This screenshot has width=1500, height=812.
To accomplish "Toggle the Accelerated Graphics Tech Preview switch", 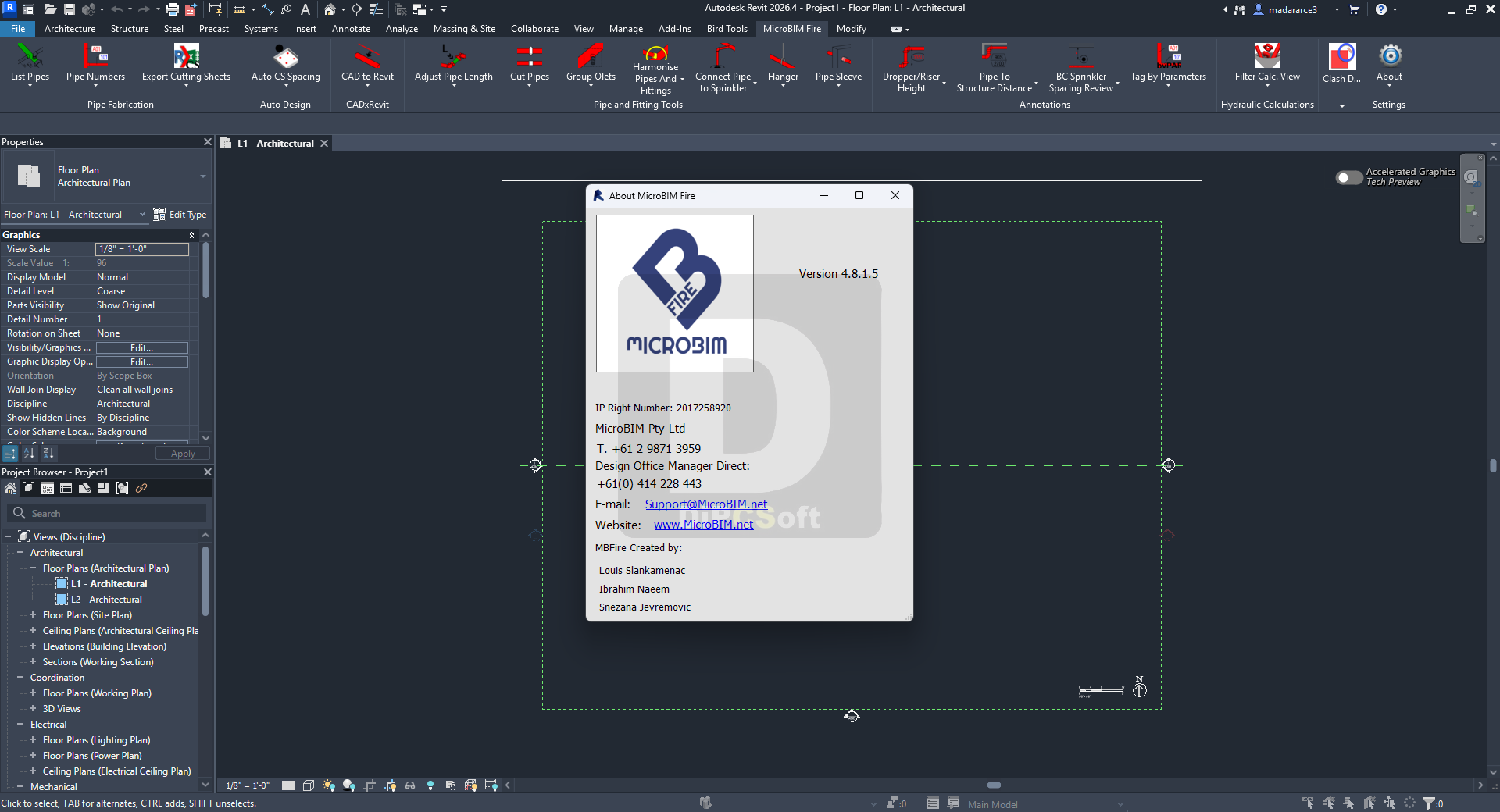I will [1348, 177].
